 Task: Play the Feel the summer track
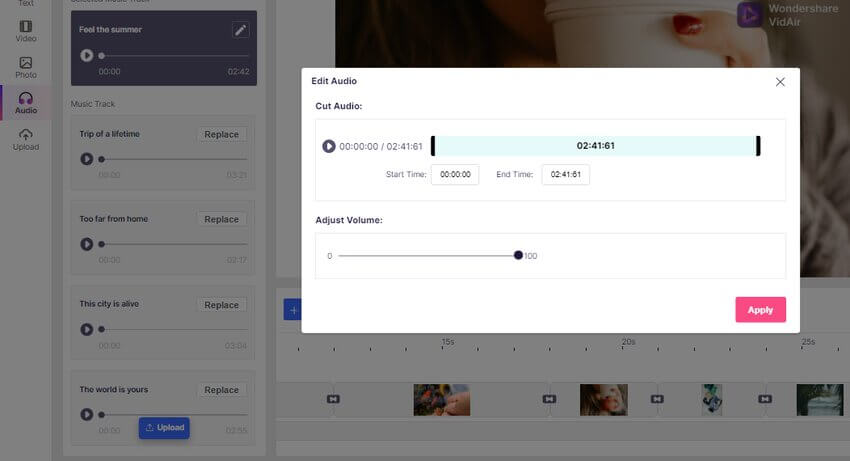[87, 55]
